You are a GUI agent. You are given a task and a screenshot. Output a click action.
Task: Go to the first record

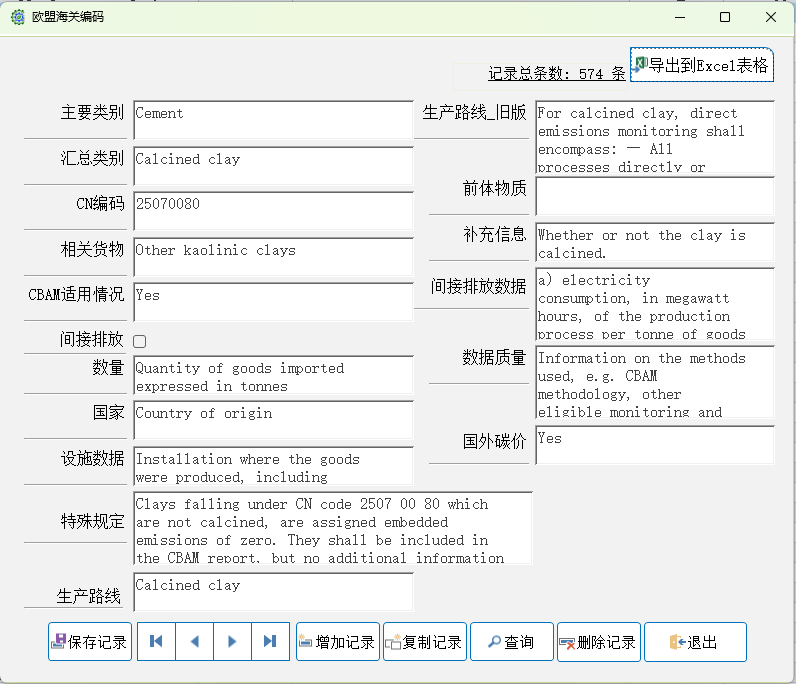click(156, 642)
